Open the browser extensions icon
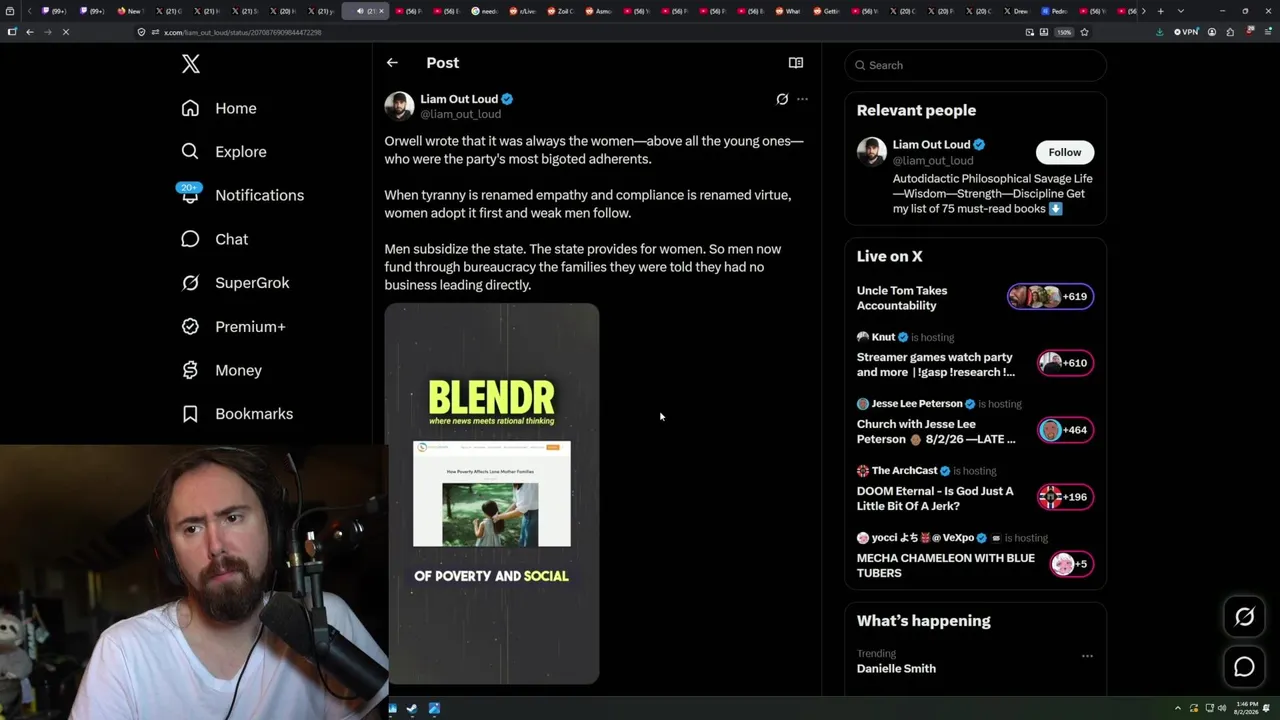The width and height of the screenshot is (1280, 720). click(x=1230, y=32)
